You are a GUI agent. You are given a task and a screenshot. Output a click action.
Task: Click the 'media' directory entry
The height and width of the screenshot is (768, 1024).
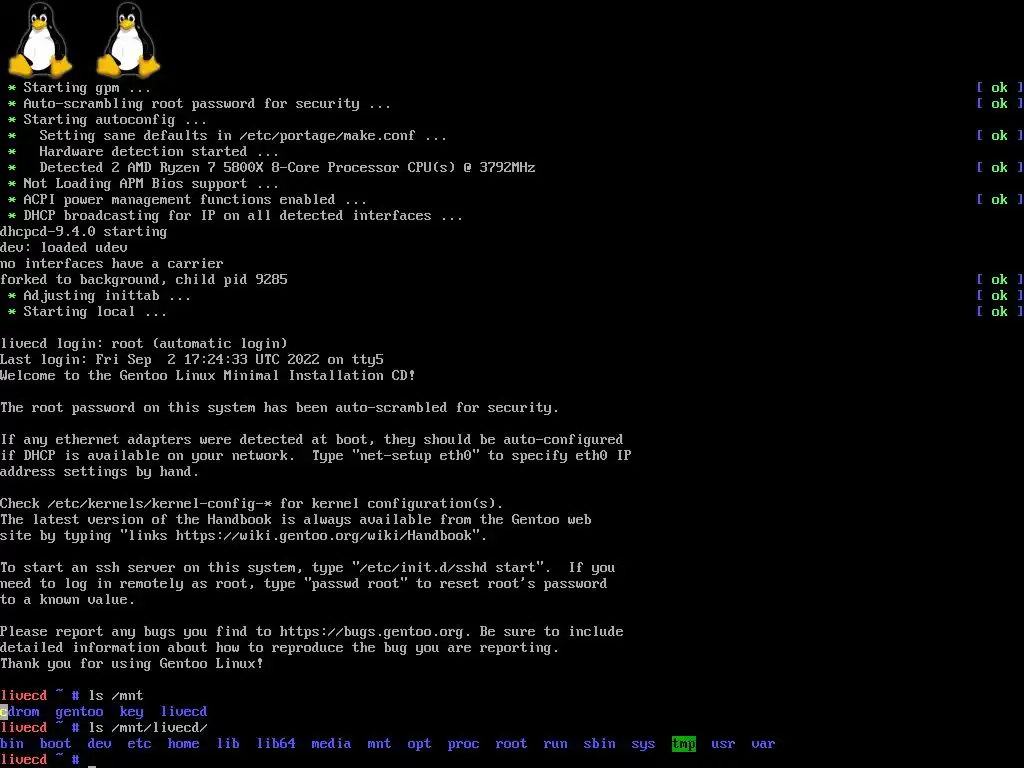[x=331, y=743]
